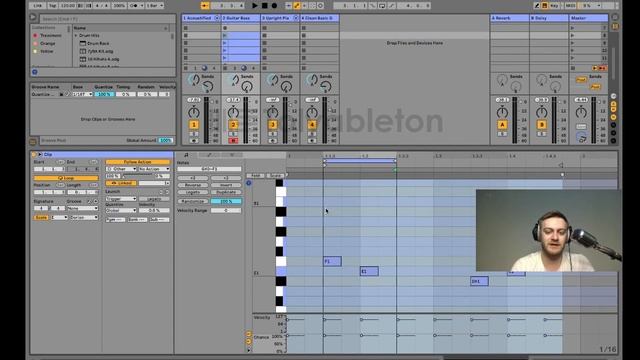This screenshot has width=640, height=360.
Task: Toggle return A activator button
Action: [x=502, y=125]
